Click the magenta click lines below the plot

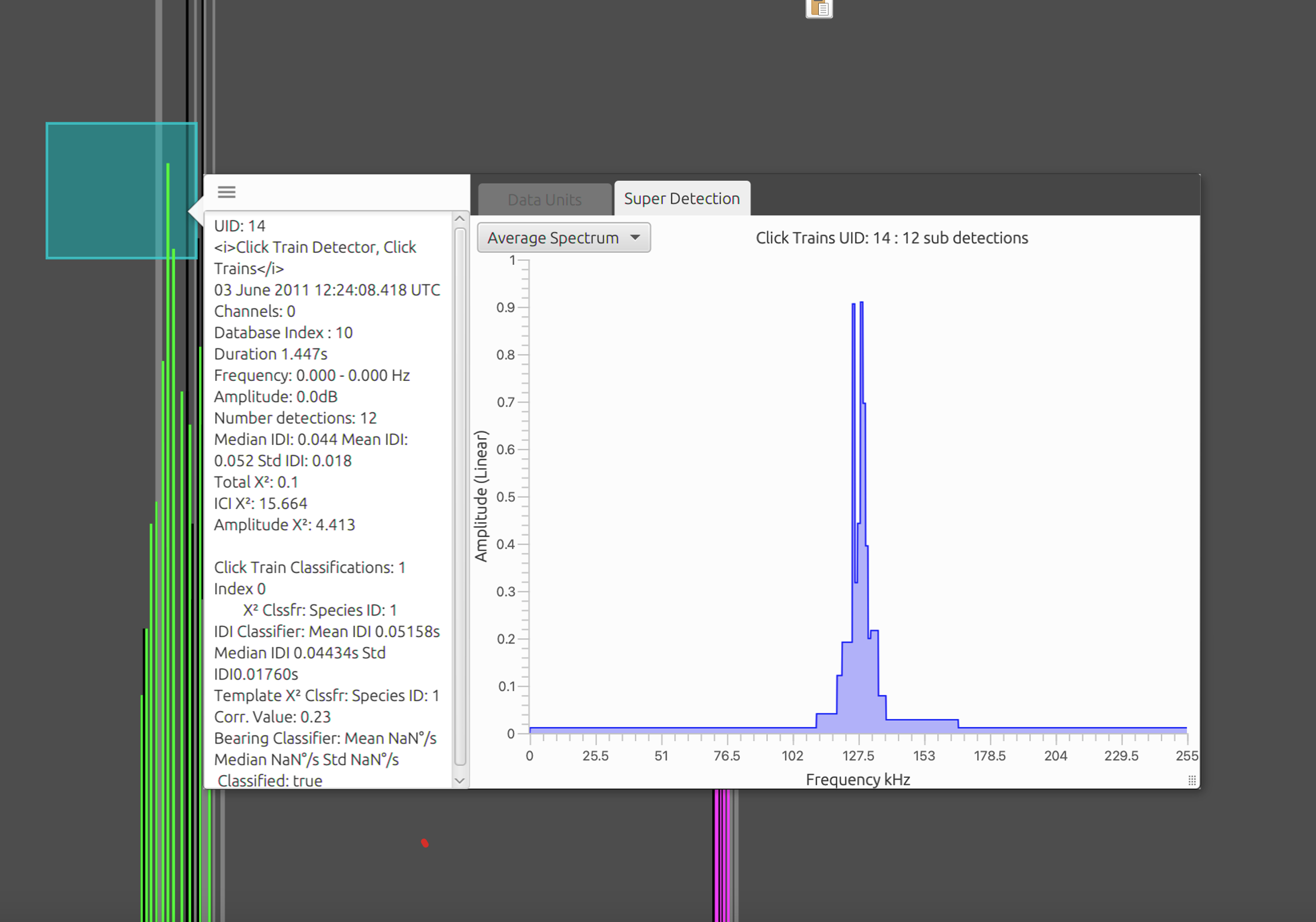(x=723, y=856)
